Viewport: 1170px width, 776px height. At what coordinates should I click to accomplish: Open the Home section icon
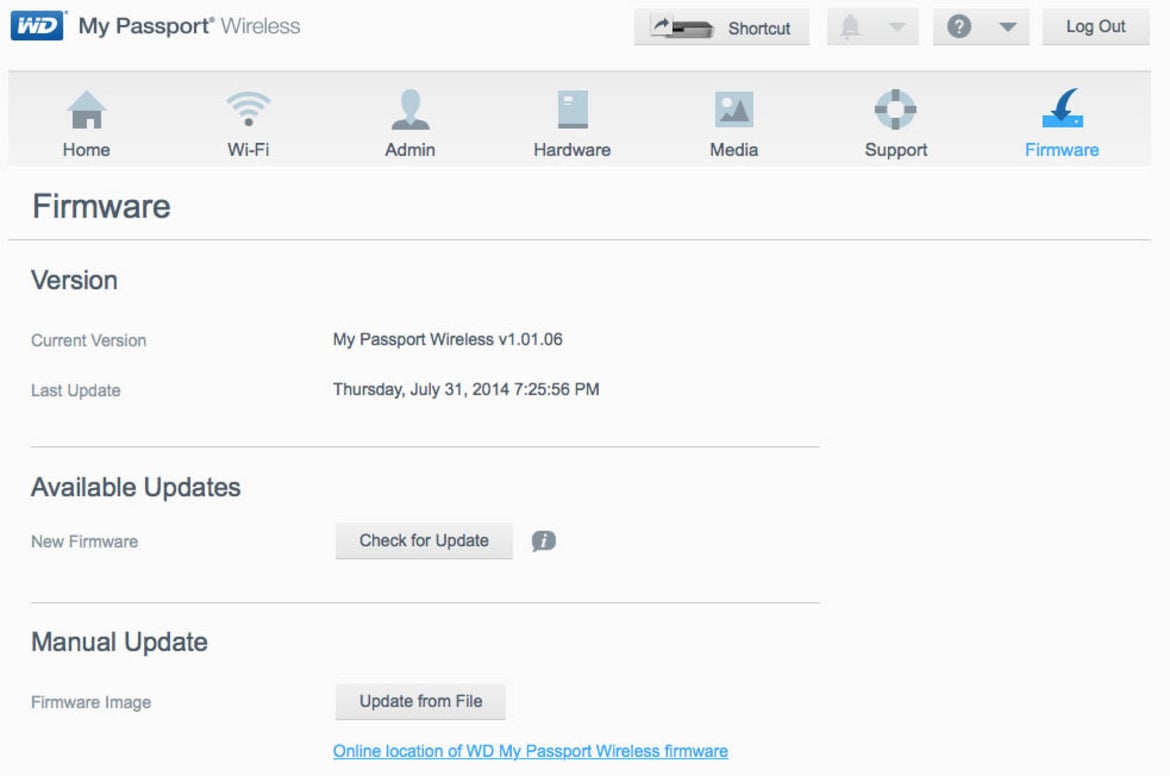pos(87,110)
